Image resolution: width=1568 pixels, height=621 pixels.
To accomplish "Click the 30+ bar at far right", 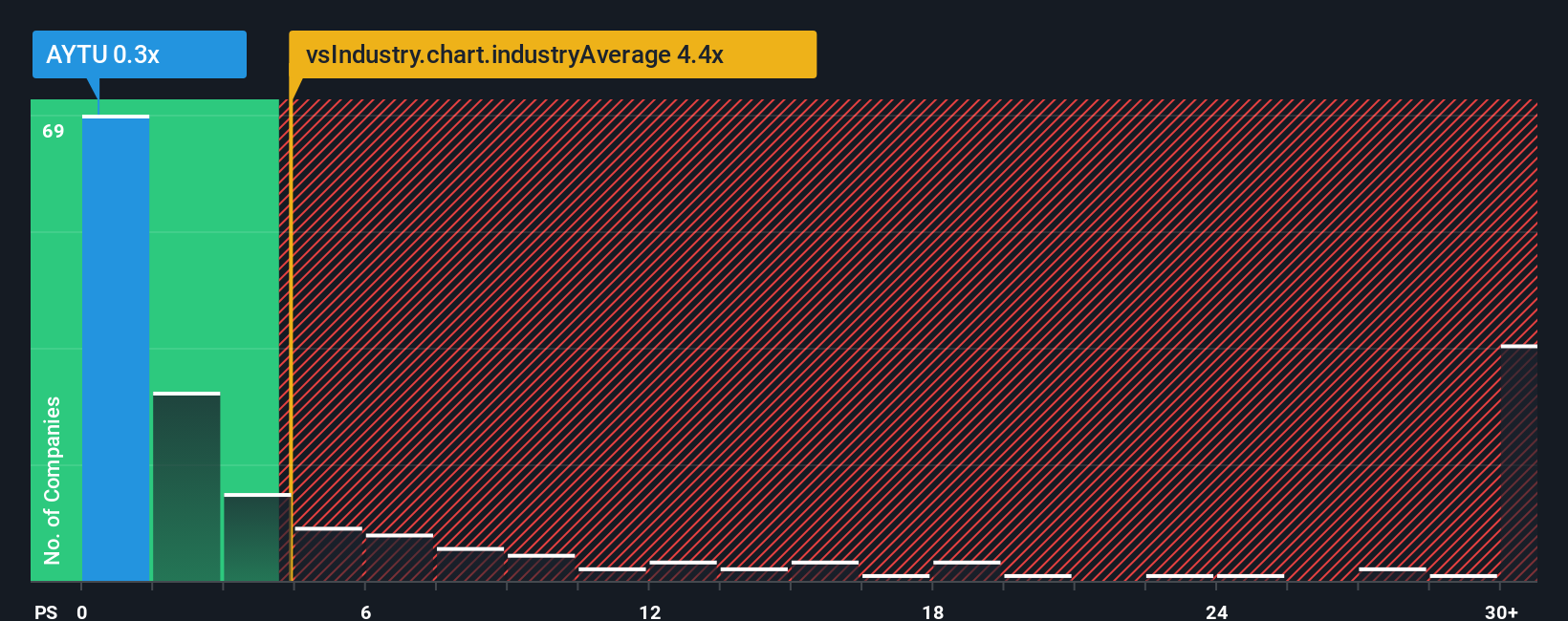I will pyautogui.click(x=1519, y=463).
